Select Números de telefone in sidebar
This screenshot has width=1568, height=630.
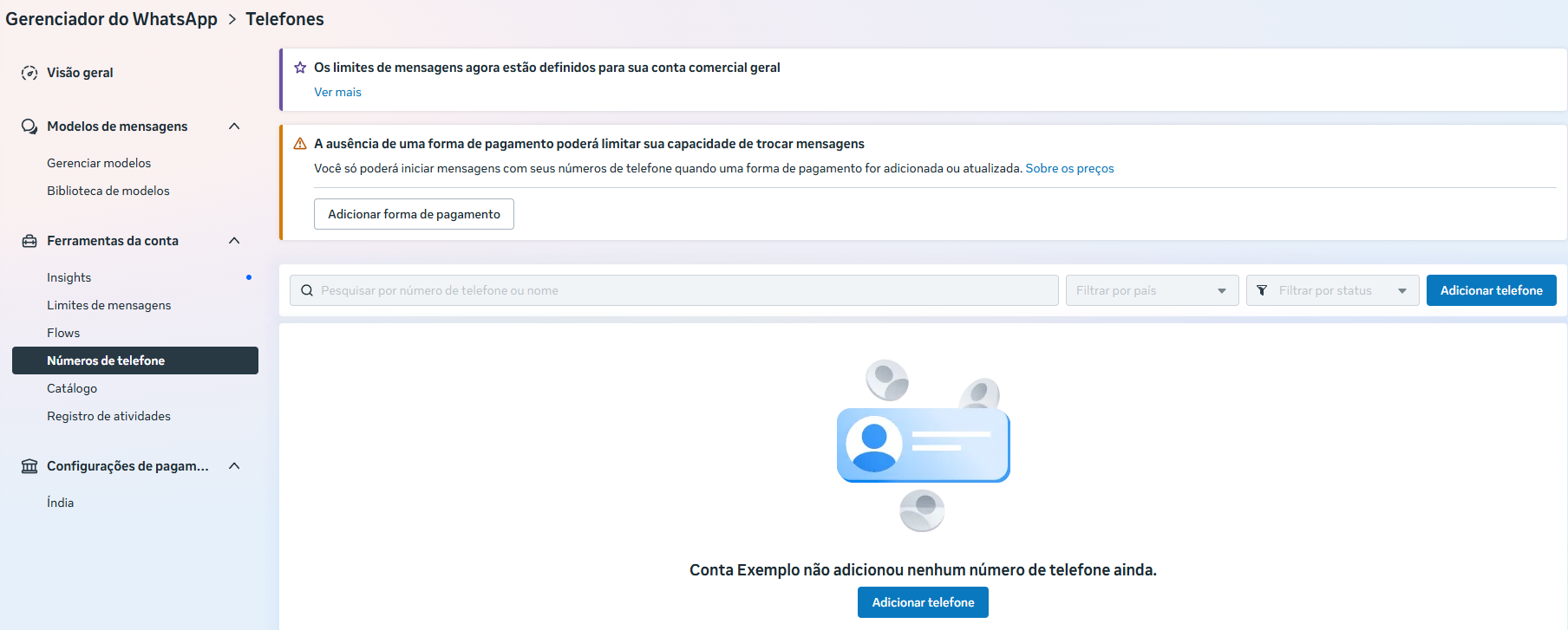point(135,360)
